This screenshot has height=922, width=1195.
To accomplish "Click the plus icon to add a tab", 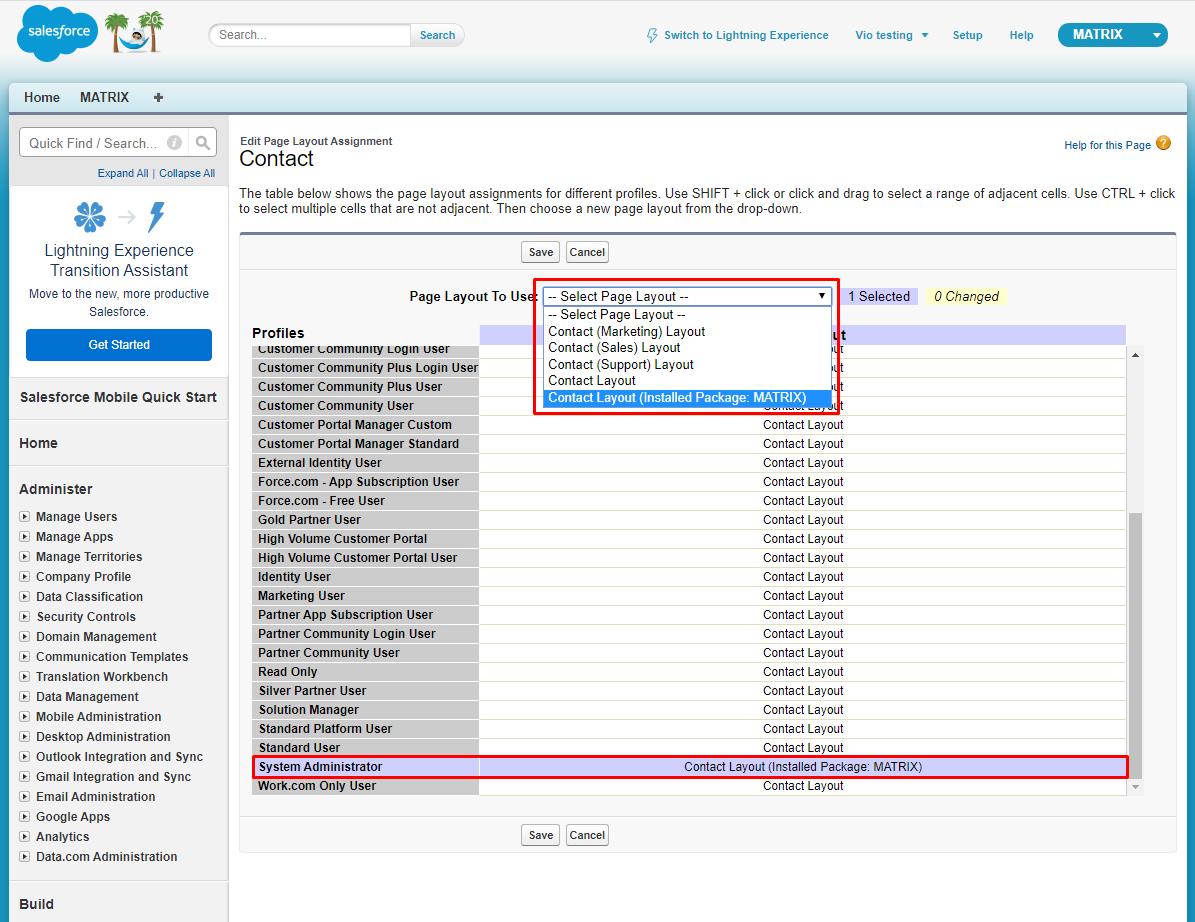I will tap(159, 98).
